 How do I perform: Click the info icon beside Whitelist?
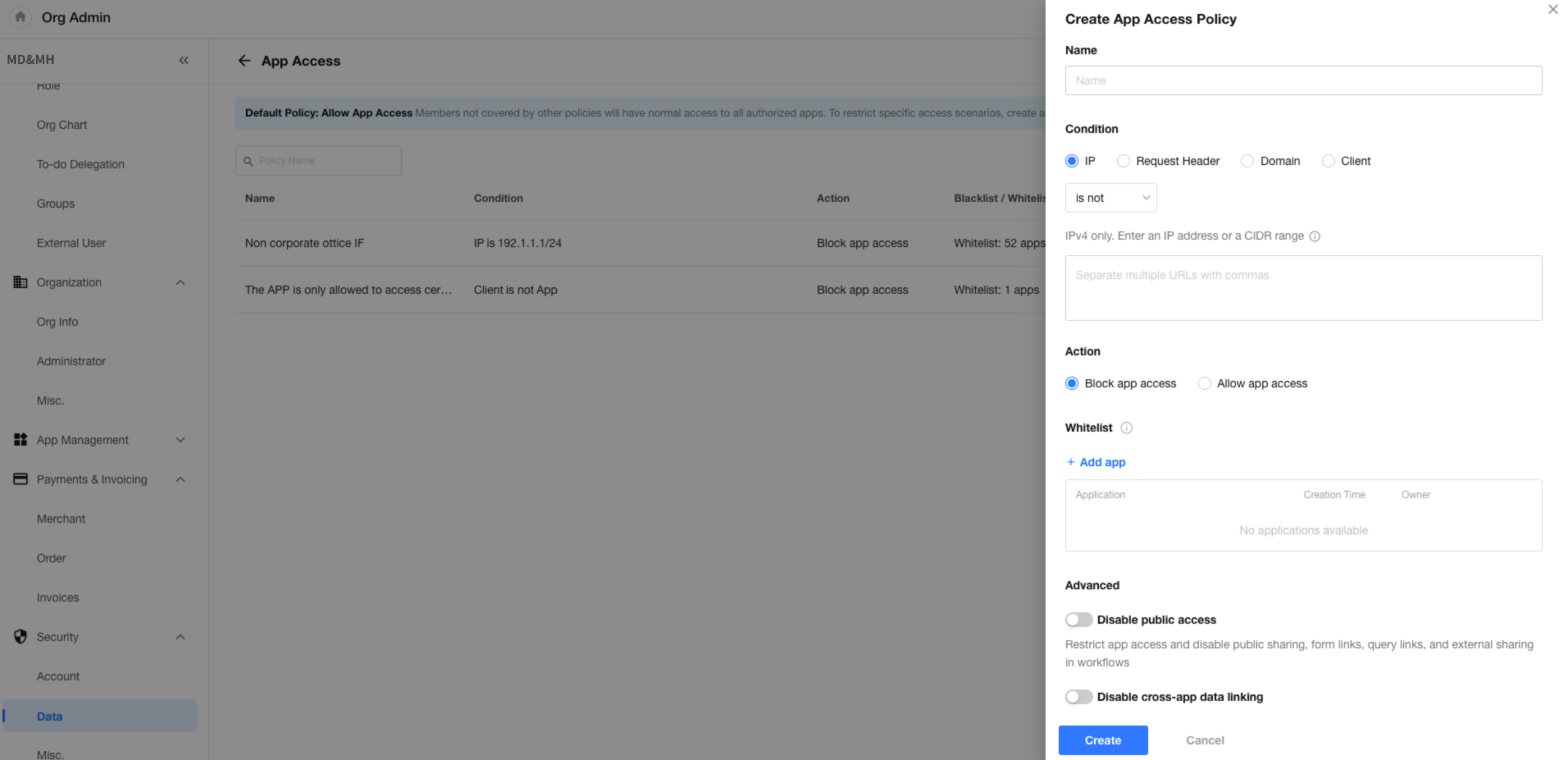(1126, 428)
